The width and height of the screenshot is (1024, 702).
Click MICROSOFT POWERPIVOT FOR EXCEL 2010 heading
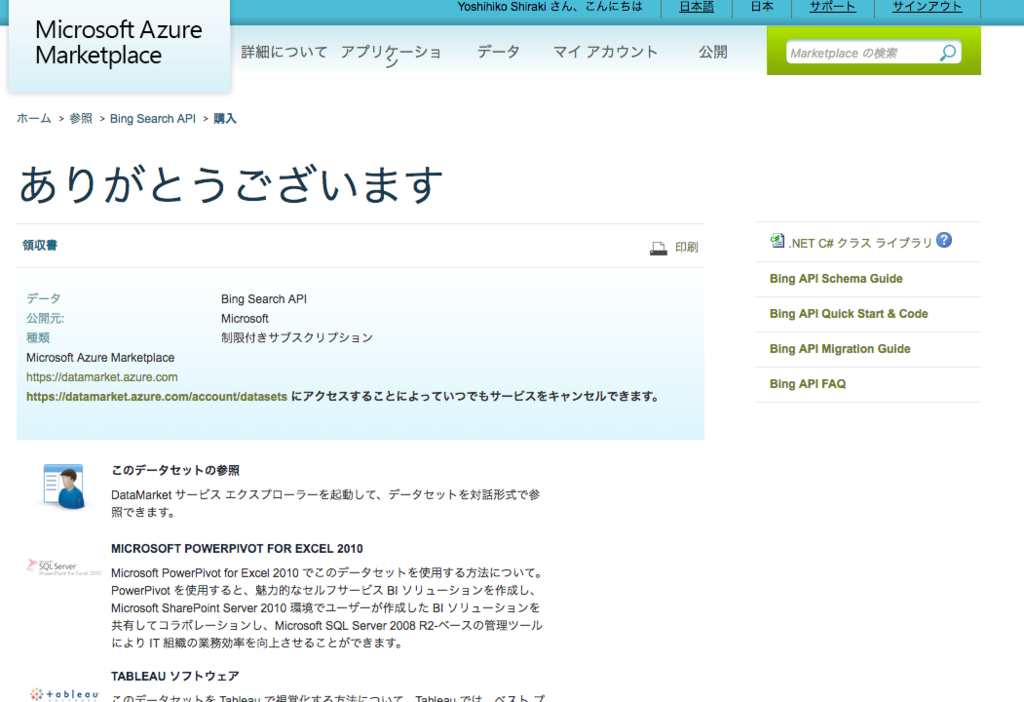tap(237, 549)
